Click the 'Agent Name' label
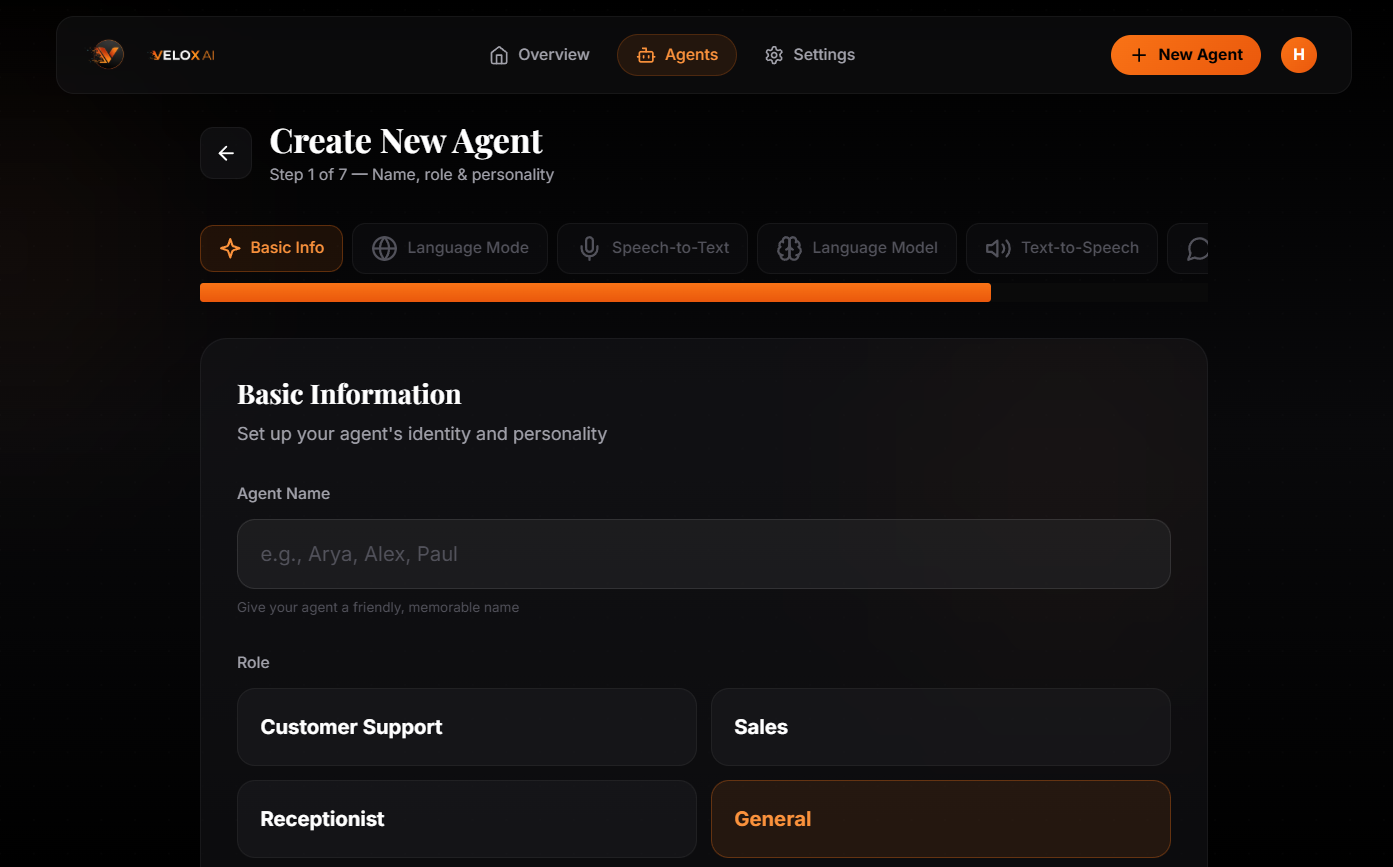The width and height of the screenshot is (1393, 867). click(283, 493)
